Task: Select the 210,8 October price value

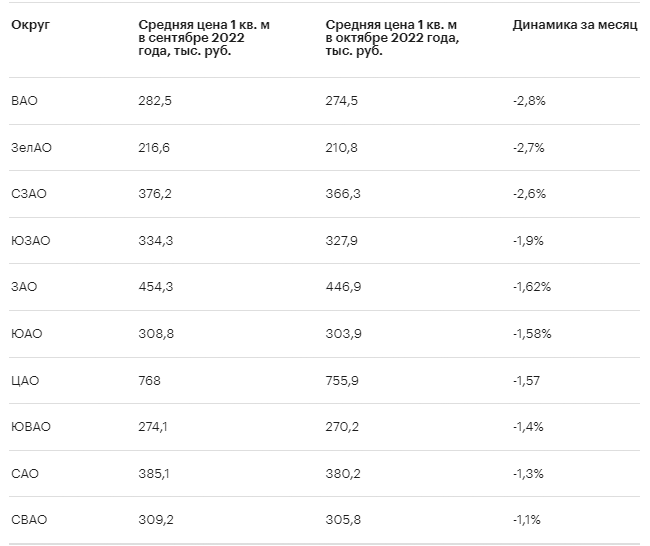Action: tap(343, 147)
